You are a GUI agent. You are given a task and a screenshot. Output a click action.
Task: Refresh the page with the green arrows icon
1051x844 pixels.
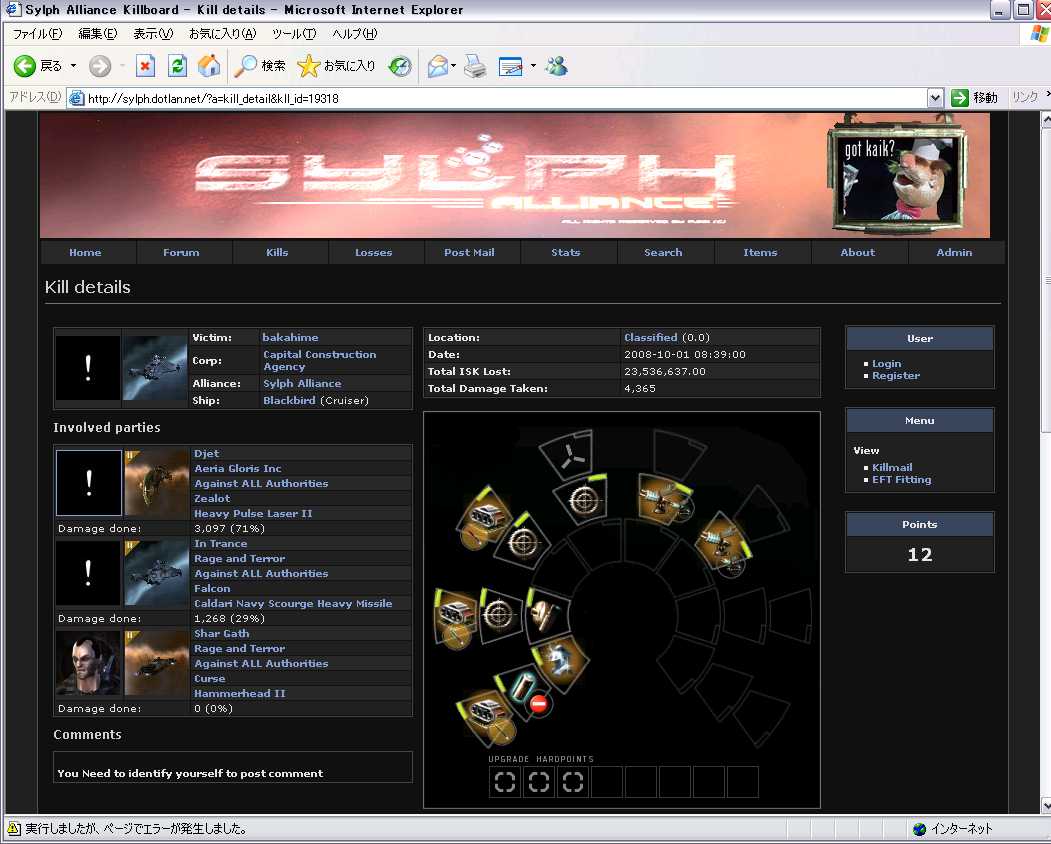177,66
